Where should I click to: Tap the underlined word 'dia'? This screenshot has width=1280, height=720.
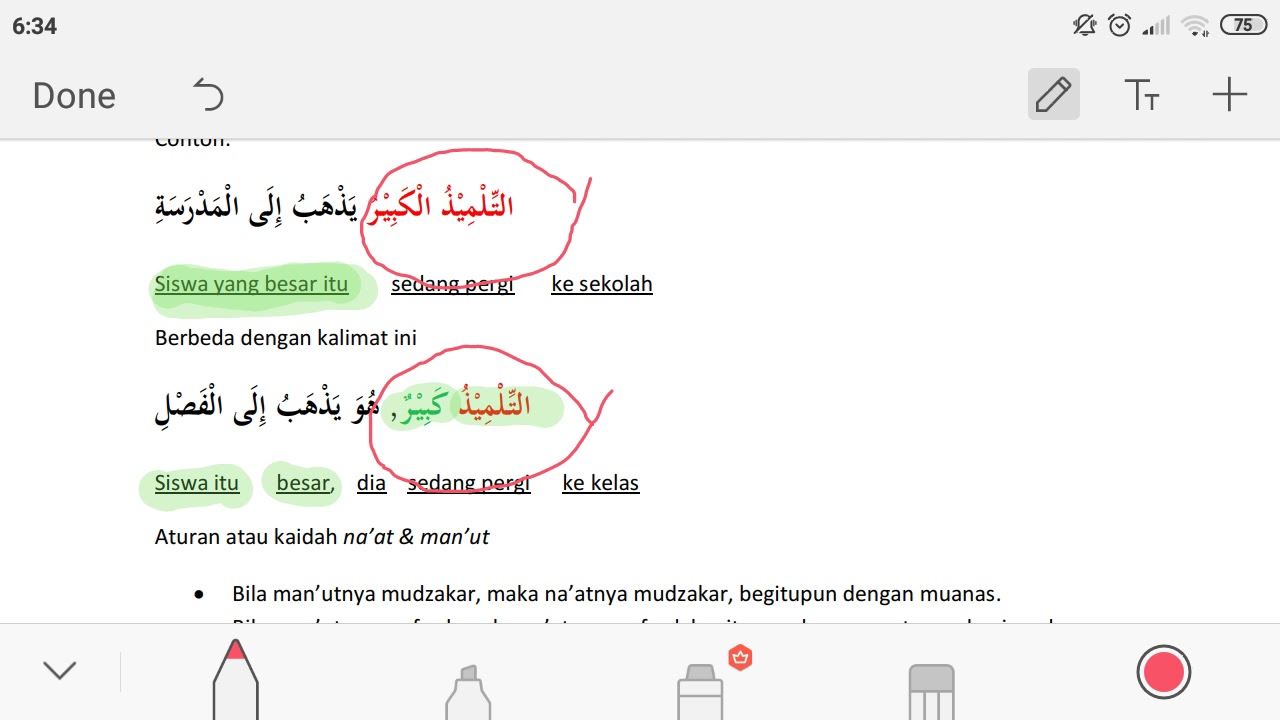tap(371, 484)
